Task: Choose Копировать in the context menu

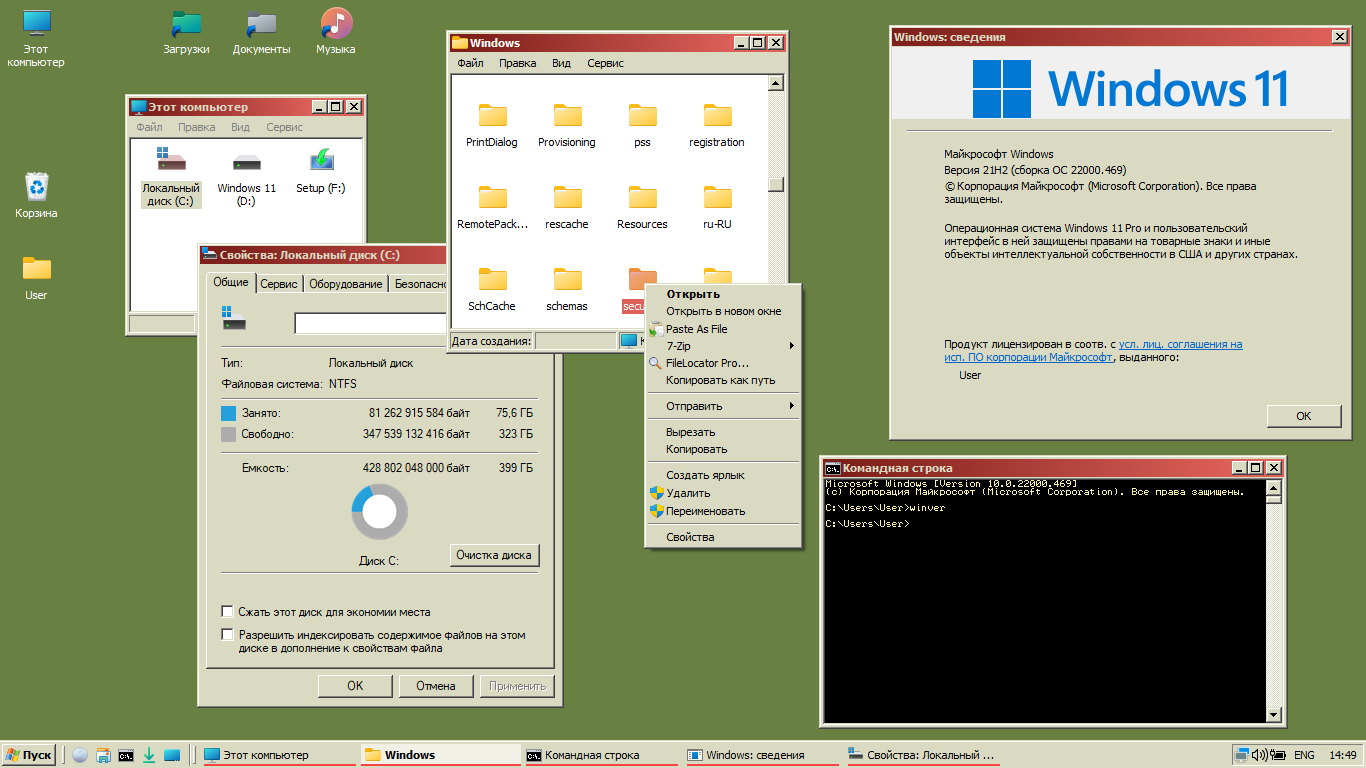Action: (723, 449)
